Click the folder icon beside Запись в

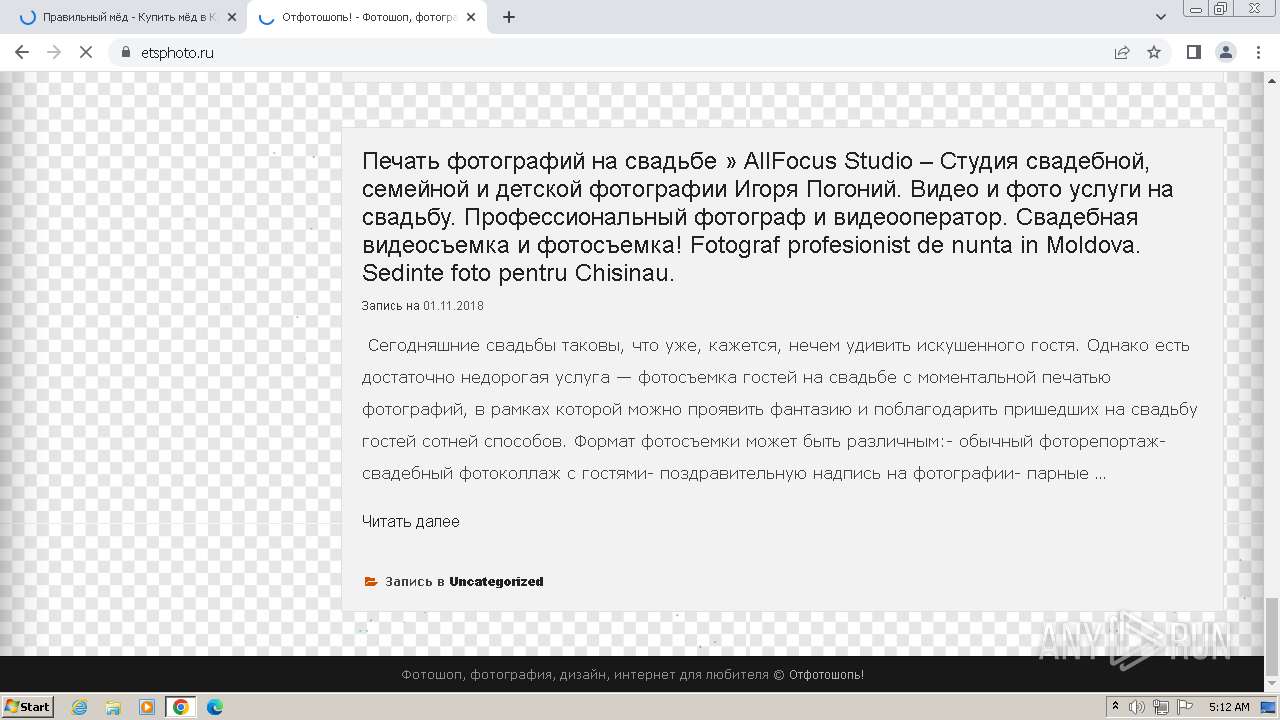[371, 581]
